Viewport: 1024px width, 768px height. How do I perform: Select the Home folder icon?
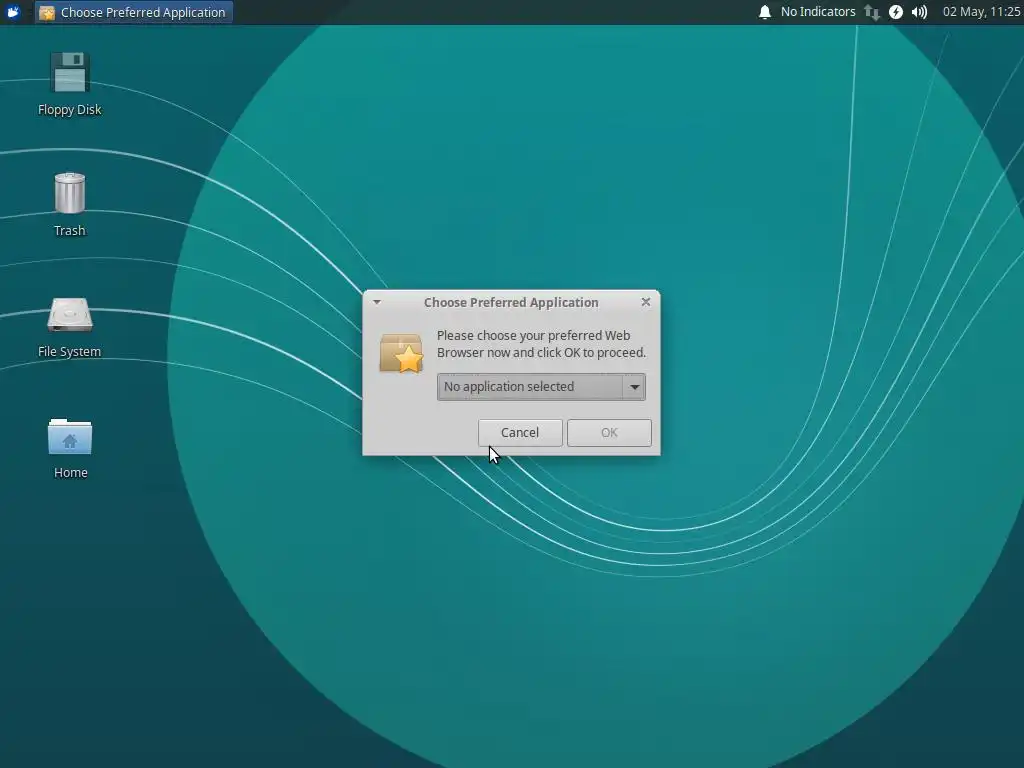(x=70, y=436)
